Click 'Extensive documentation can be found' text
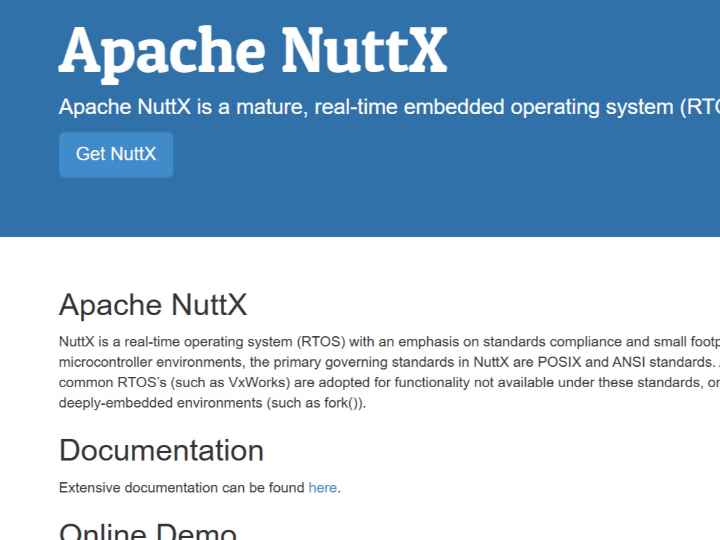Image resolution: width=720 pixels, height=540 pixels. pyautogui.click(x=181, y=488)
